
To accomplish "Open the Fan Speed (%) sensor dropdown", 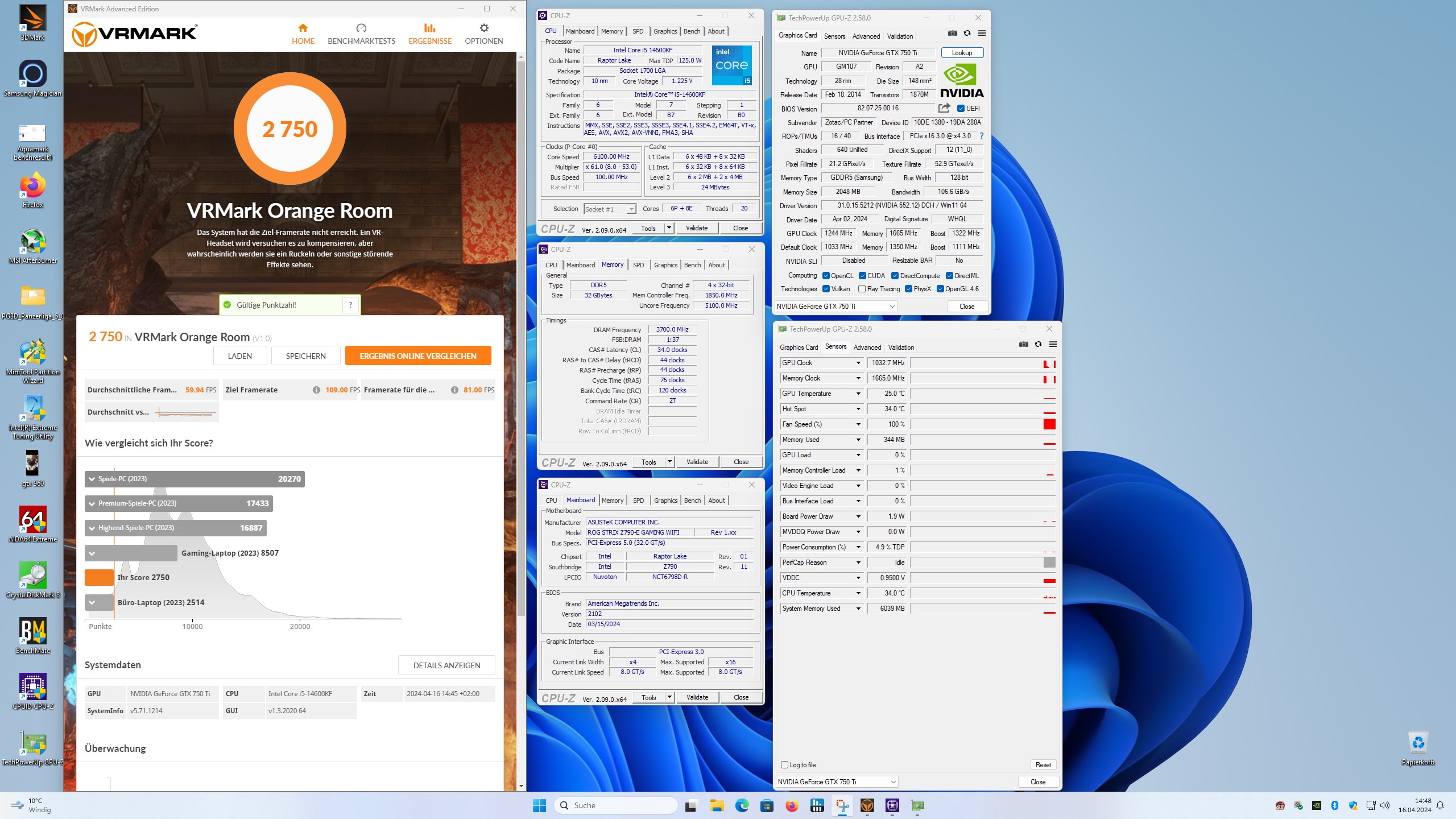I will [858, 424].
